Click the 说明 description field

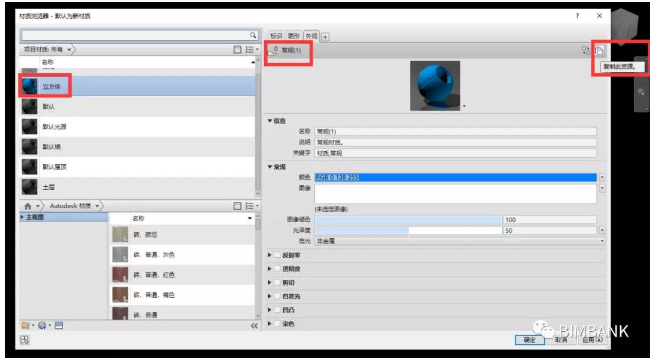click(456, 142)
